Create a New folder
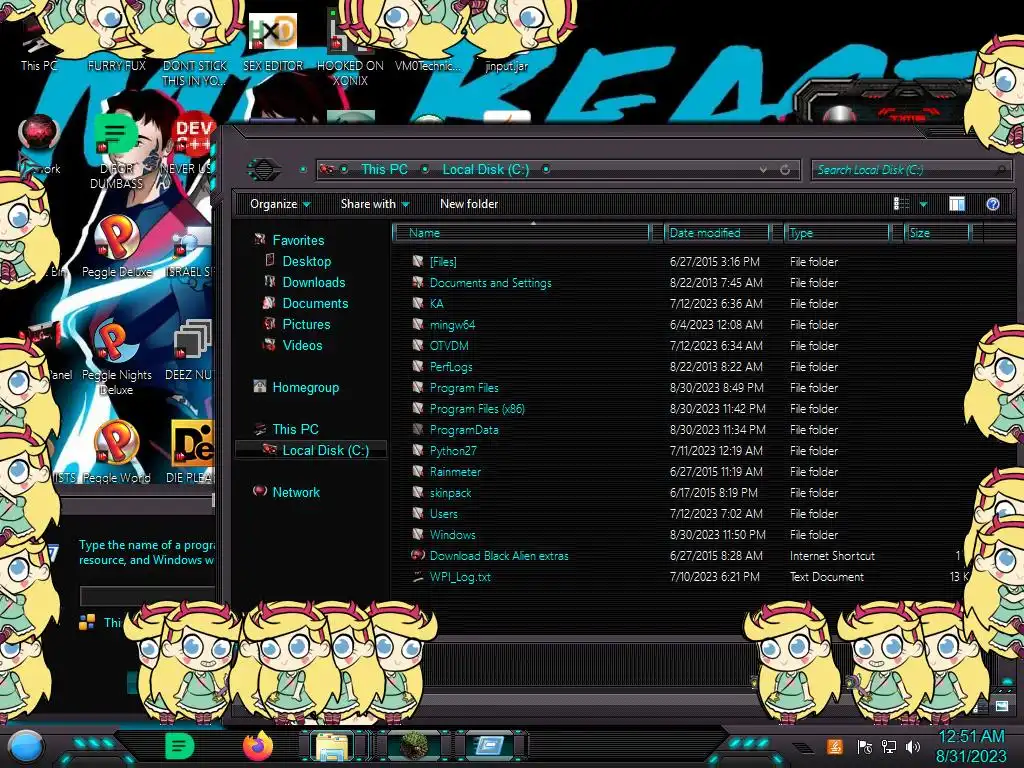Viewport: 1024px width, 768px height. (x=469, y=204)
